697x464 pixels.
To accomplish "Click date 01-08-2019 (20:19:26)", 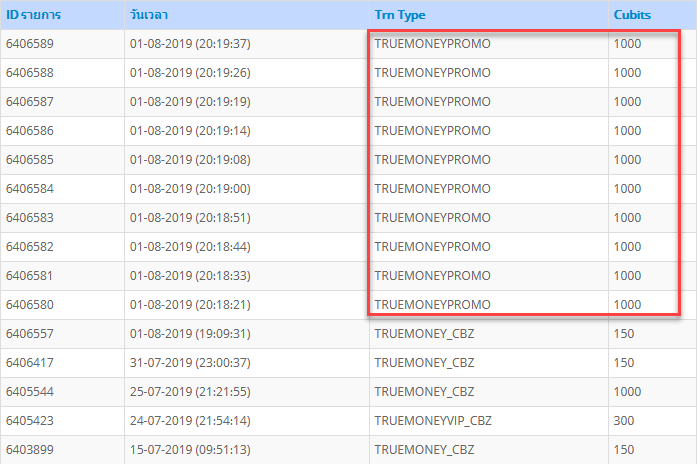I will [190, 72].
